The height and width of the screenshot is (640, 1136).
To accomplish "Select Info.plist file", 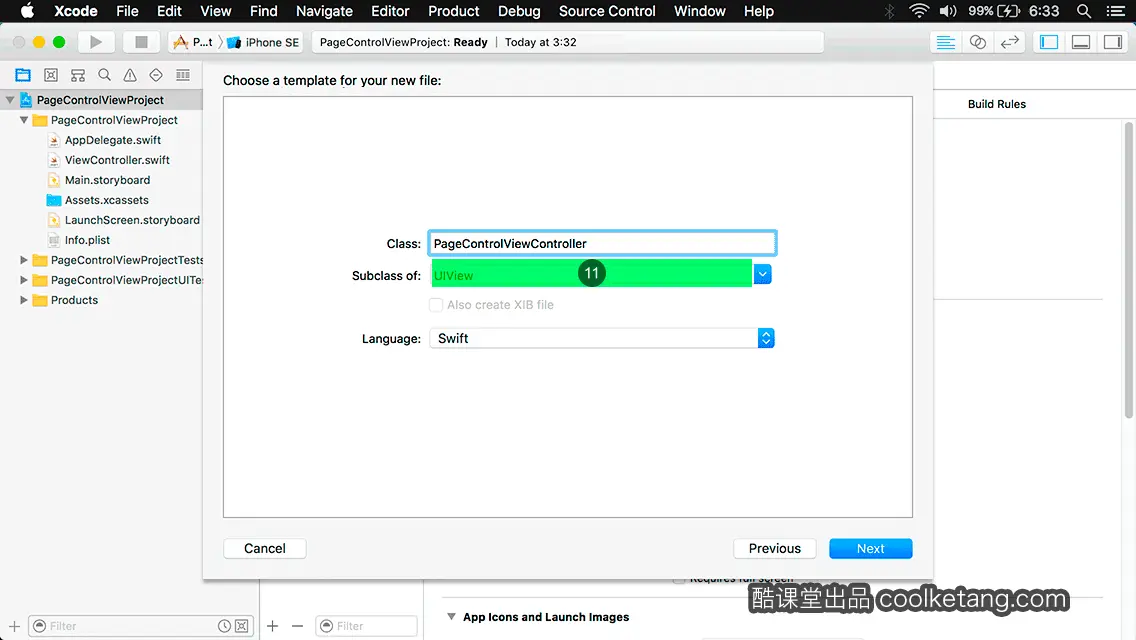I will (x=87, y=240).
